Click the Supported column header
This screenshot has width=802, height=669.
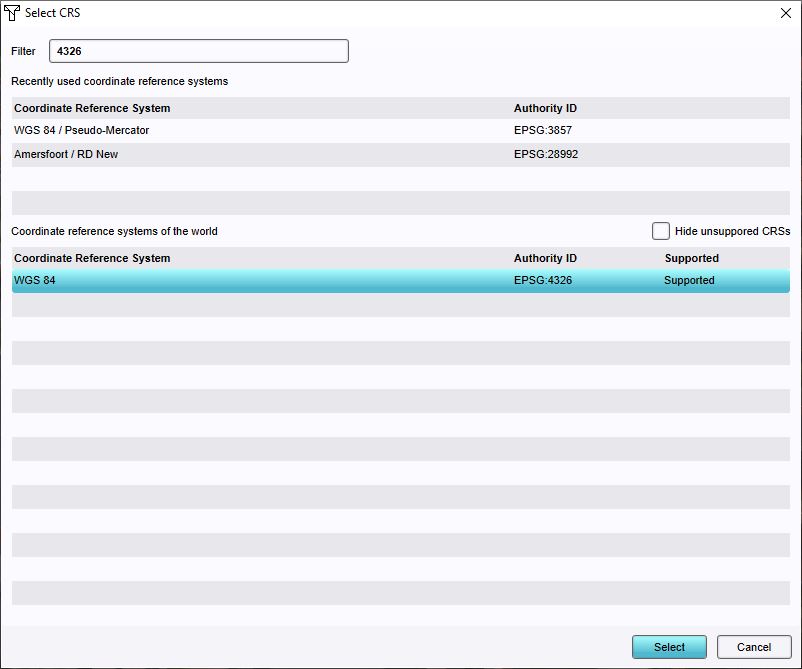click(x=691, y=258)
